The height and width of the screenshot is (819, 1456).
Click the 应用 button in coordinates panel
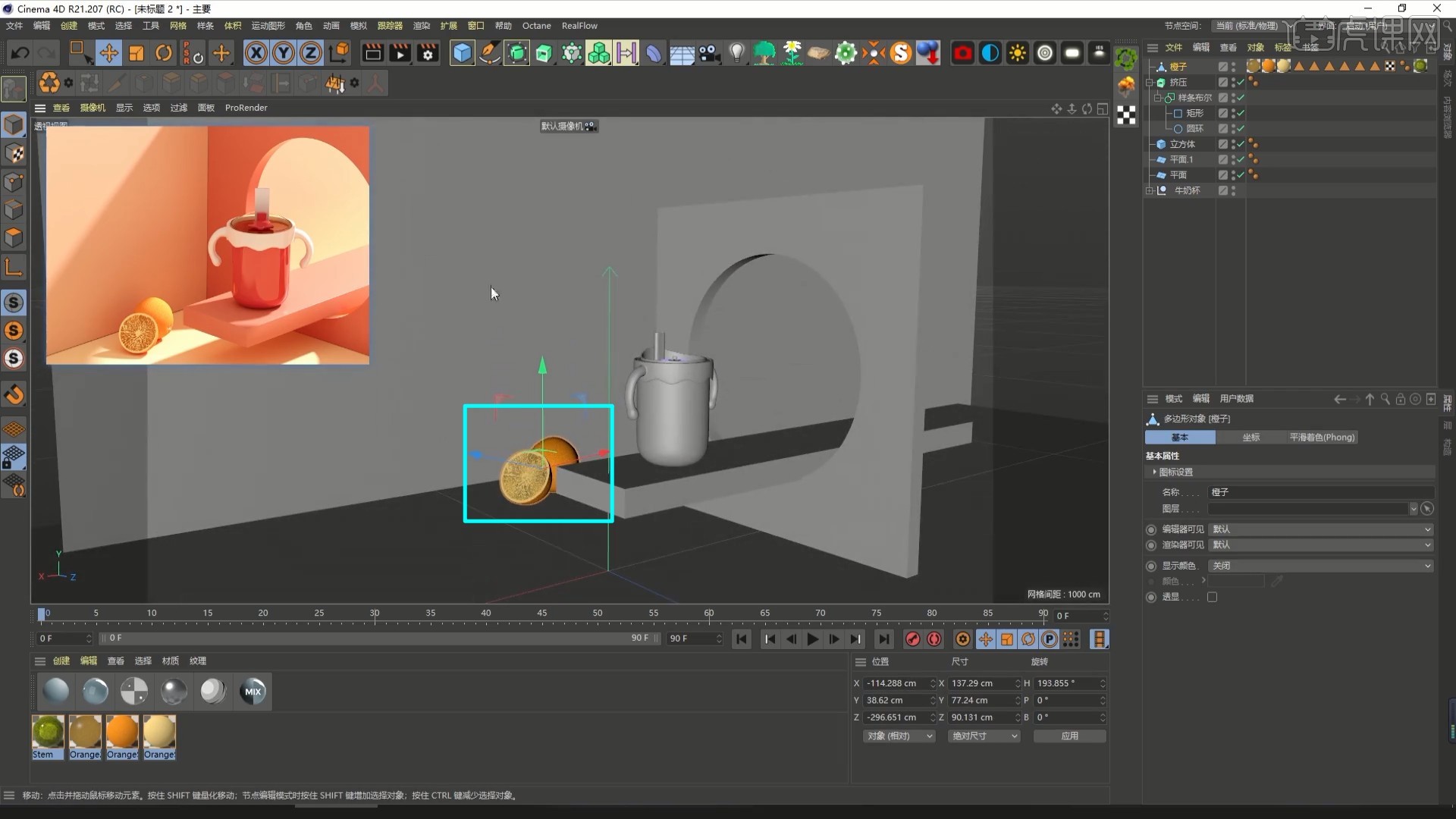pos(1069,736)
